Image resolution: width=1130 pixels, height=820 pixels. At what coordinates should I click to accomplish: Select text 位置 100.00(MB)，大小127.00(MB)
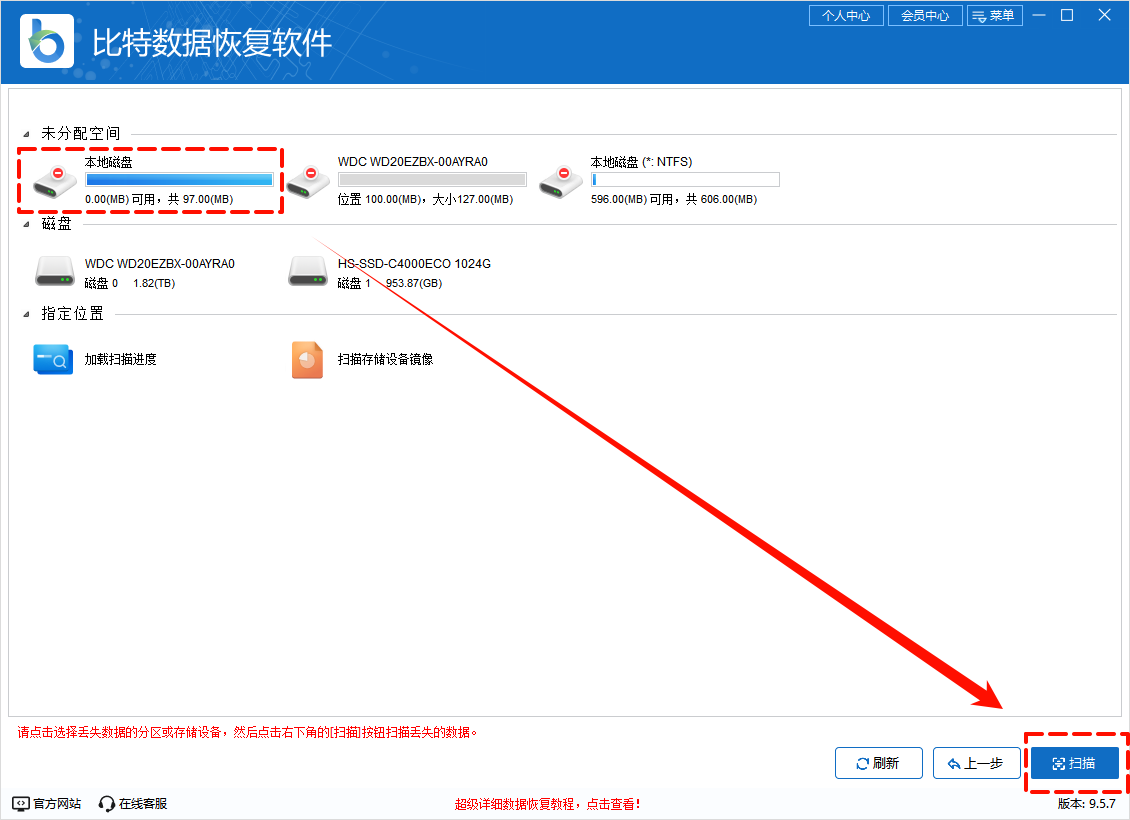click(425, 200)
